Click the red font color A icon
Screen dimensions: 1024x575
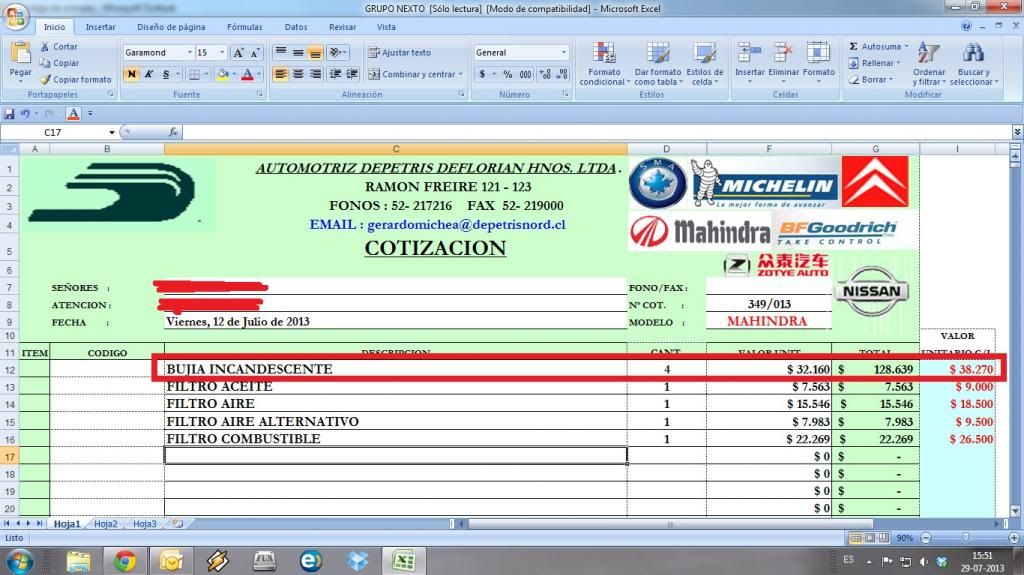click(248, 74)
